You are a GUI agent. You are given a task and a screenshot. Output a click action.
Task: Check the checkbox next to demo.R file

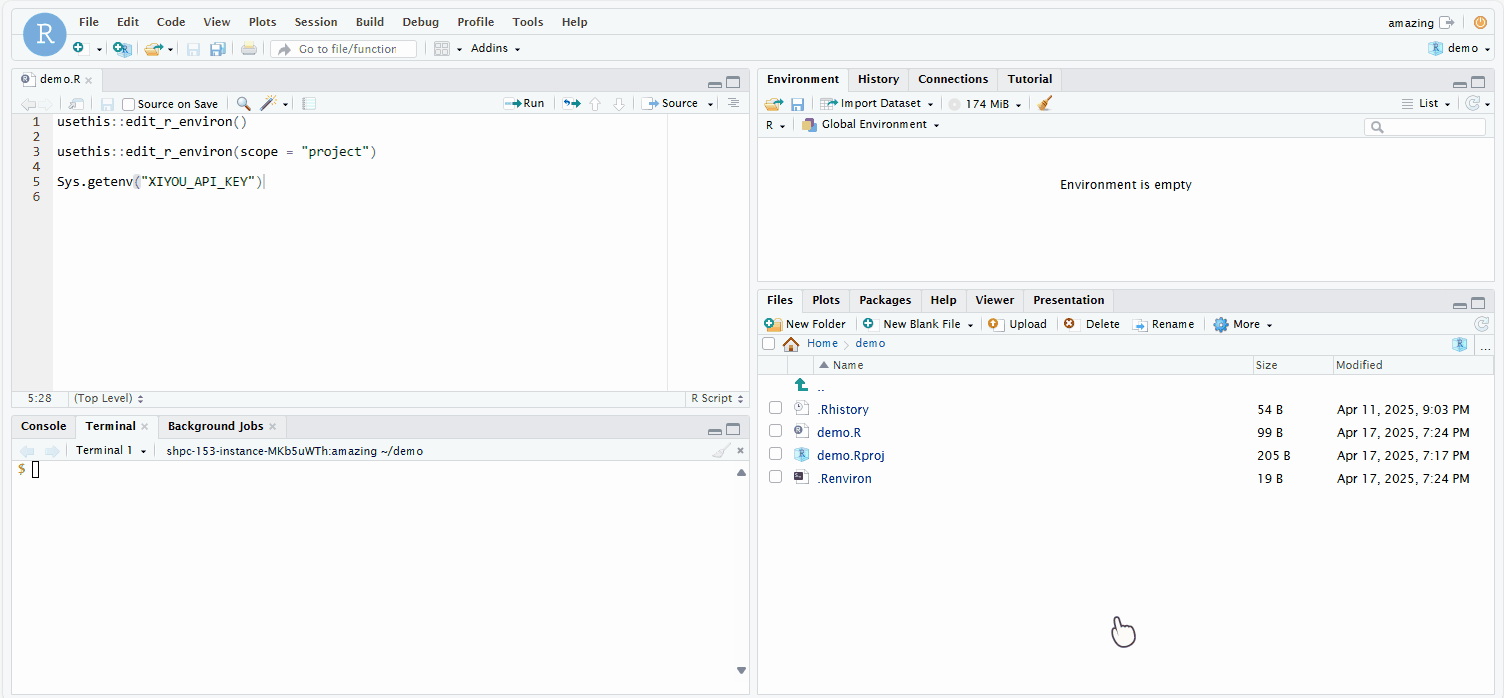[775, 431]
